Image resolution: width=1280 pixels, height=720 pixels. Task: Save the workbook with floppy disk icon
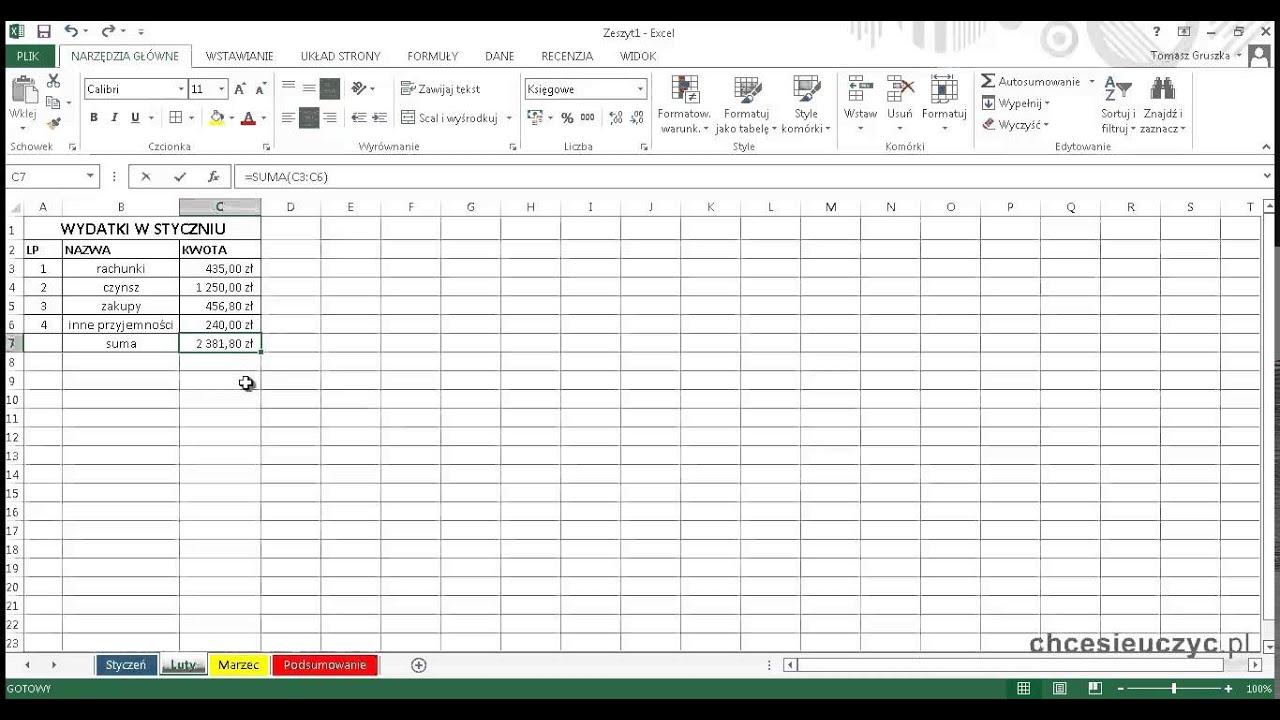coord(43,32)
